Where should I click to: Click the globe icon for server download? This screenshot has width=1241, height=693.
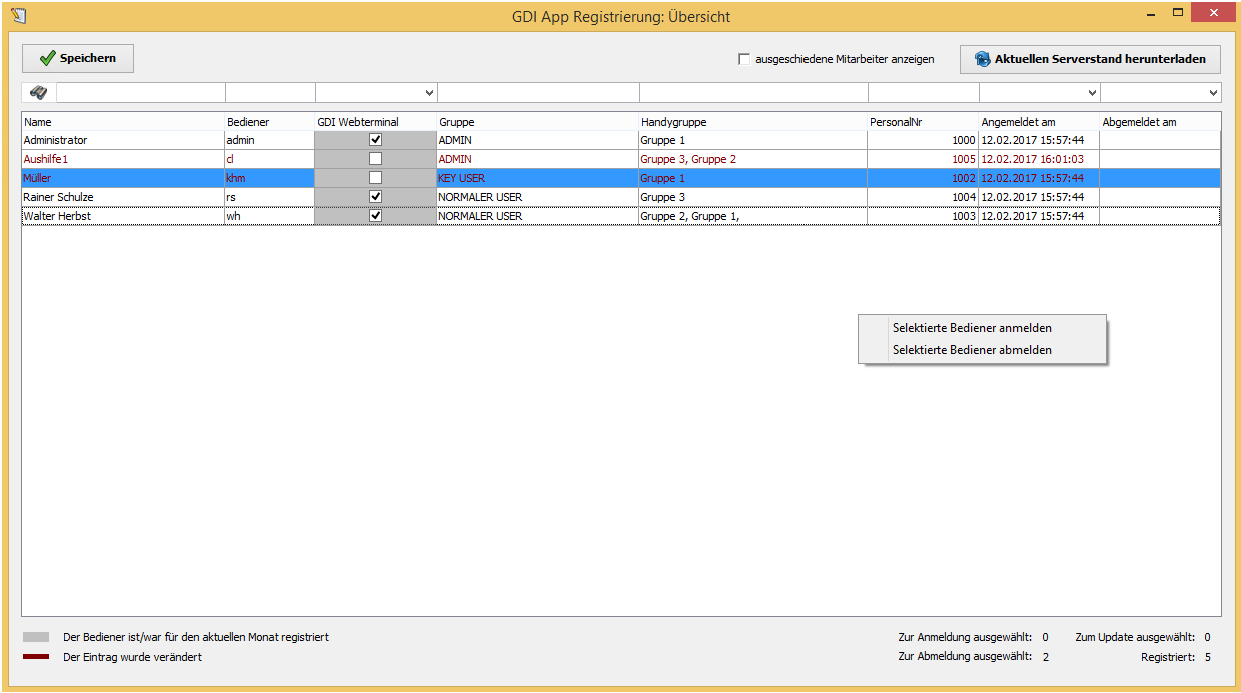[x=982, y=60]
